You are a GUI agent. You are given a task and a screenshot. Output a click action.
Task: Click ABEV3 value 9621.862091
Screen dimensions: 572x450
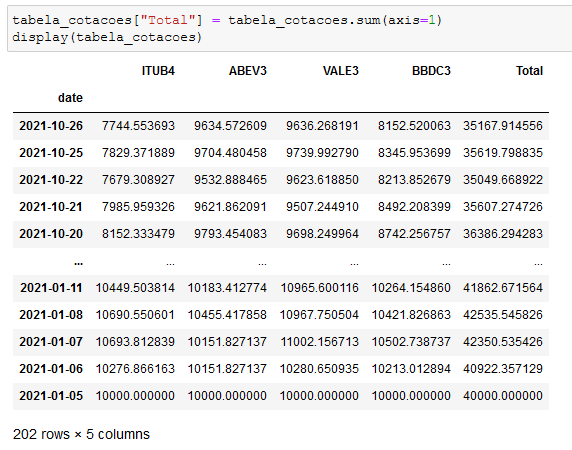(x=230, y=207)
